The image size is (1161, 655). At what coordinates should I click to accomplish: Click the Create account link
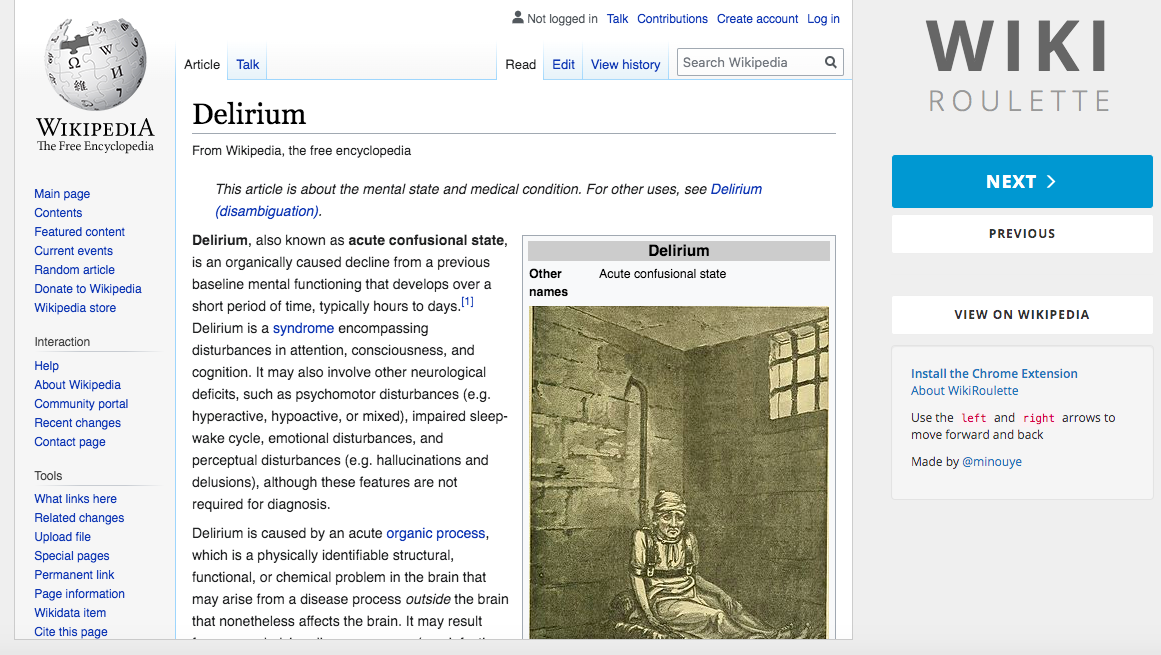(757, 18)
